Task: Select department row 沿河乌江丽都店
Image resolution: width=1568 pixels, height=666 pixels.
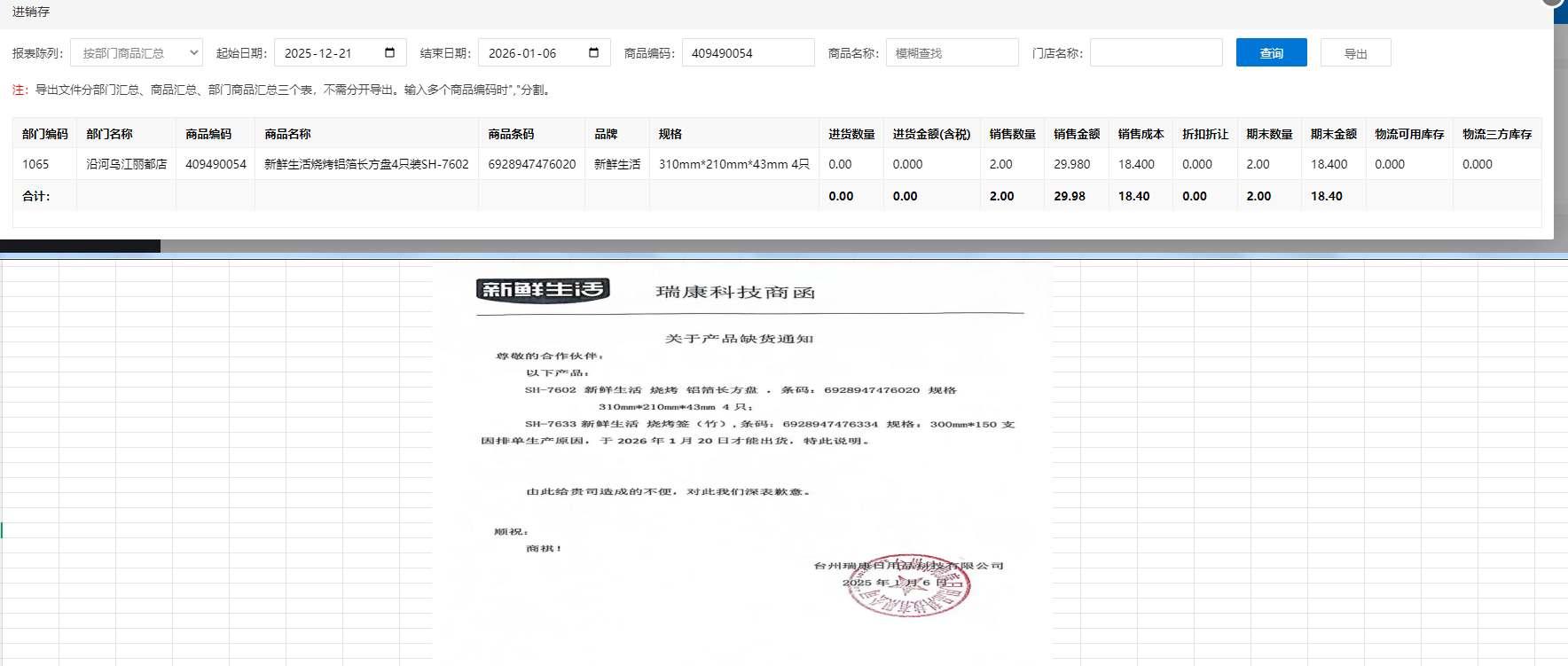Action: (126, 164)
